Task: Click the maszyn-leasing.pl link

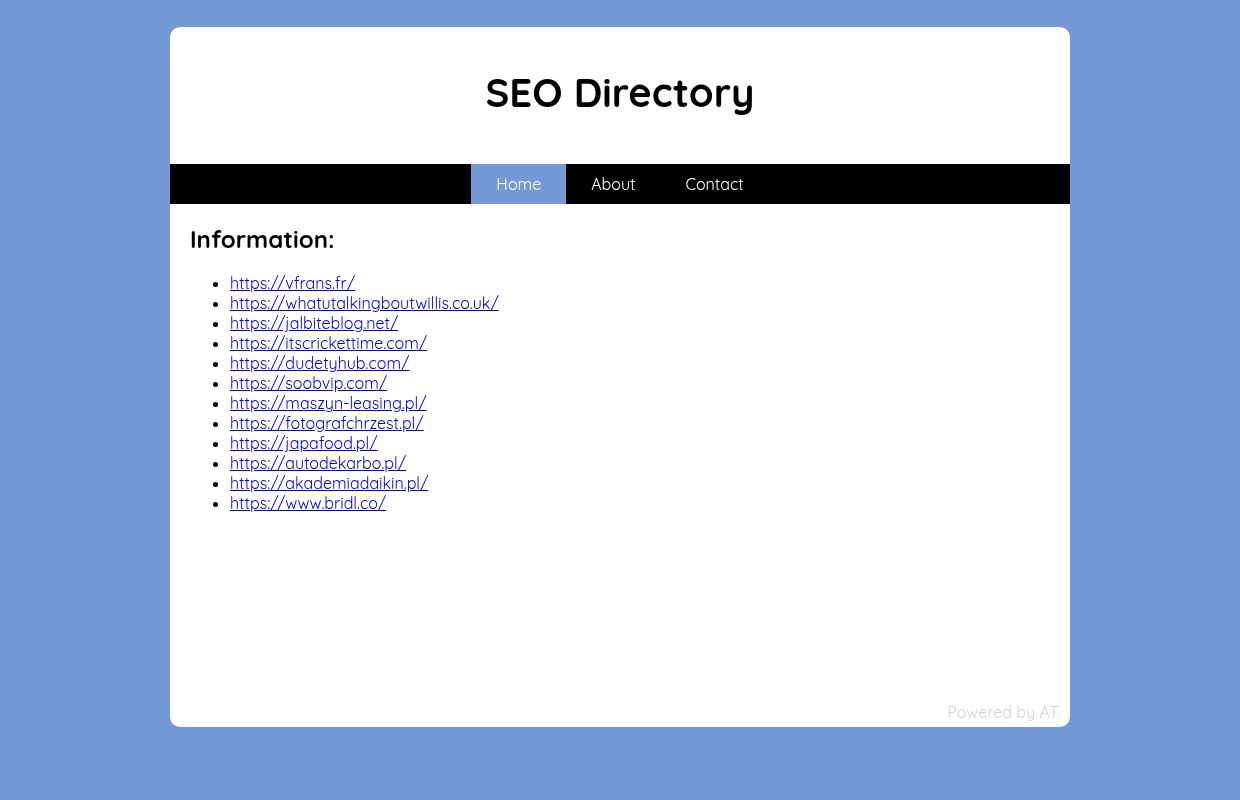Action: point(328,403)
